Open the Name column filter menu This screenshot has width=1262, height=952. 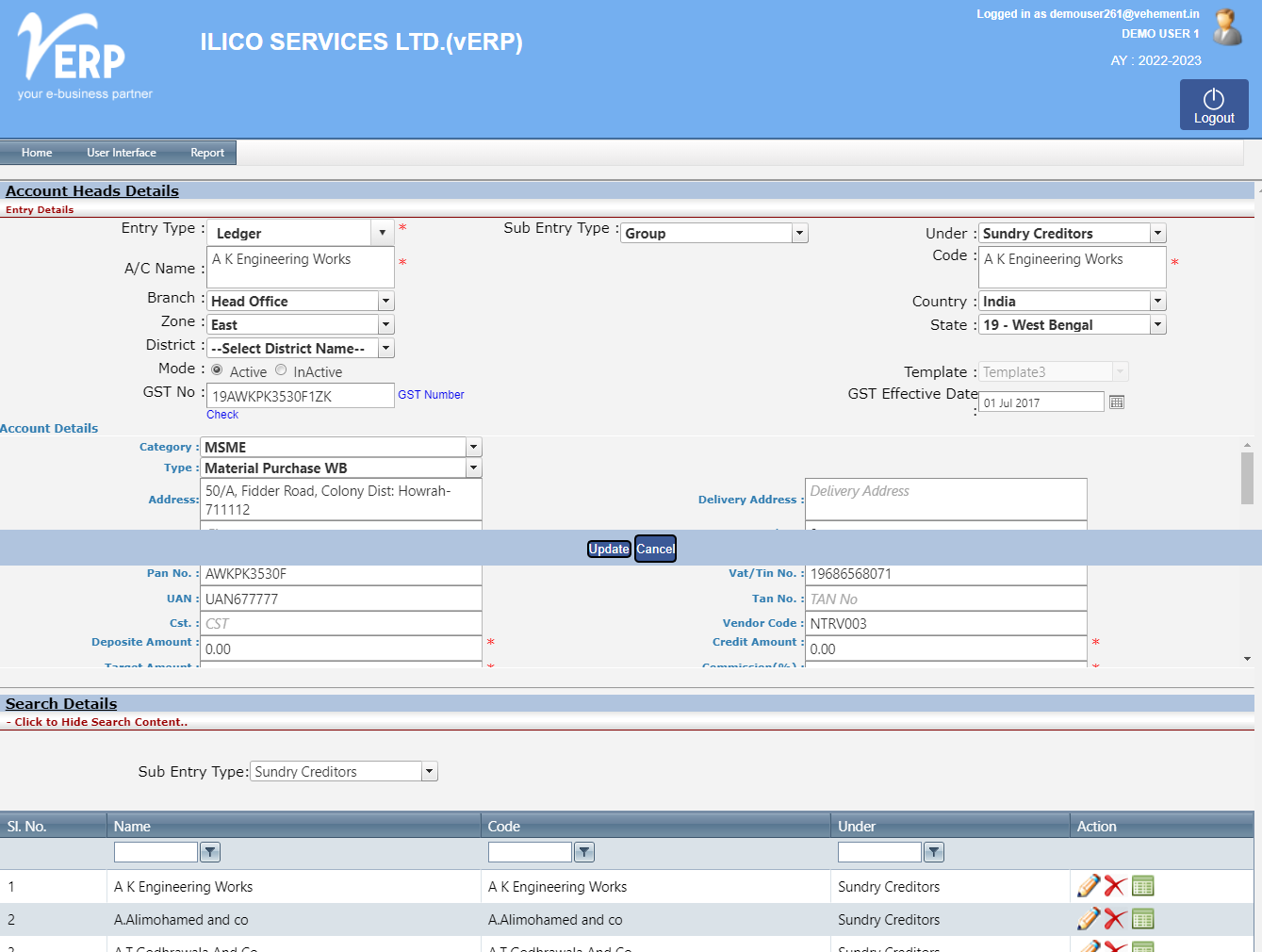pyautogui.click(x=210, y=852)
